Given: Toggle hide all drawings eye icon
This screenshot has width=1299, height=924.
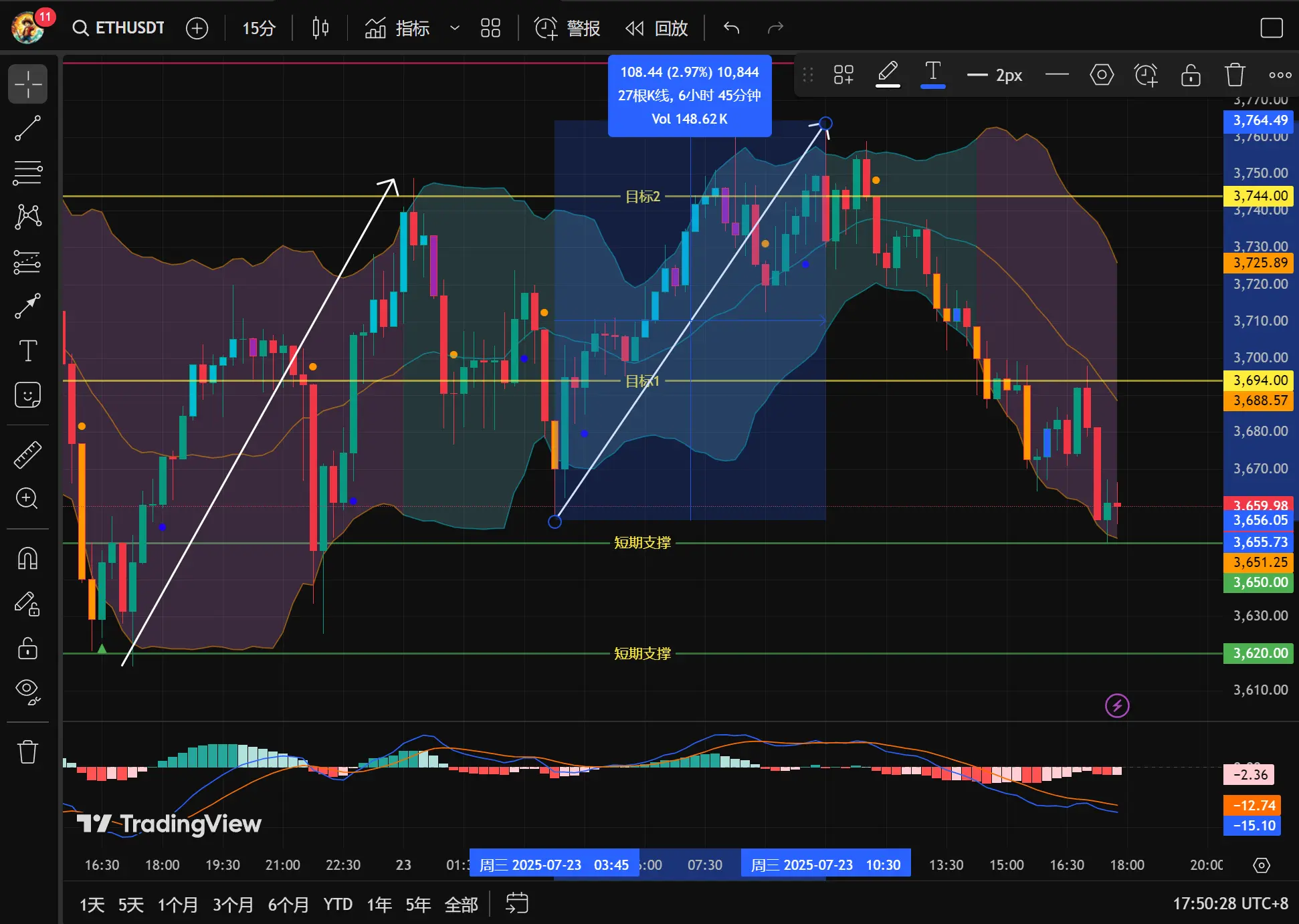Looking at the screenshot, I should [27, 692].
